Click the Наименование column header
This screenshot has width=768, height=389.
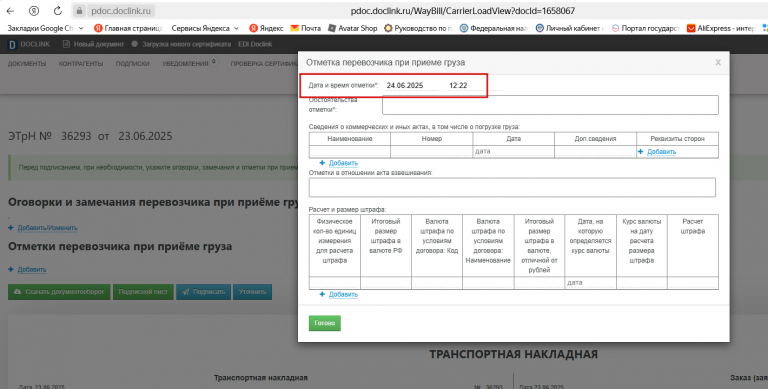[x=350, y=139]
